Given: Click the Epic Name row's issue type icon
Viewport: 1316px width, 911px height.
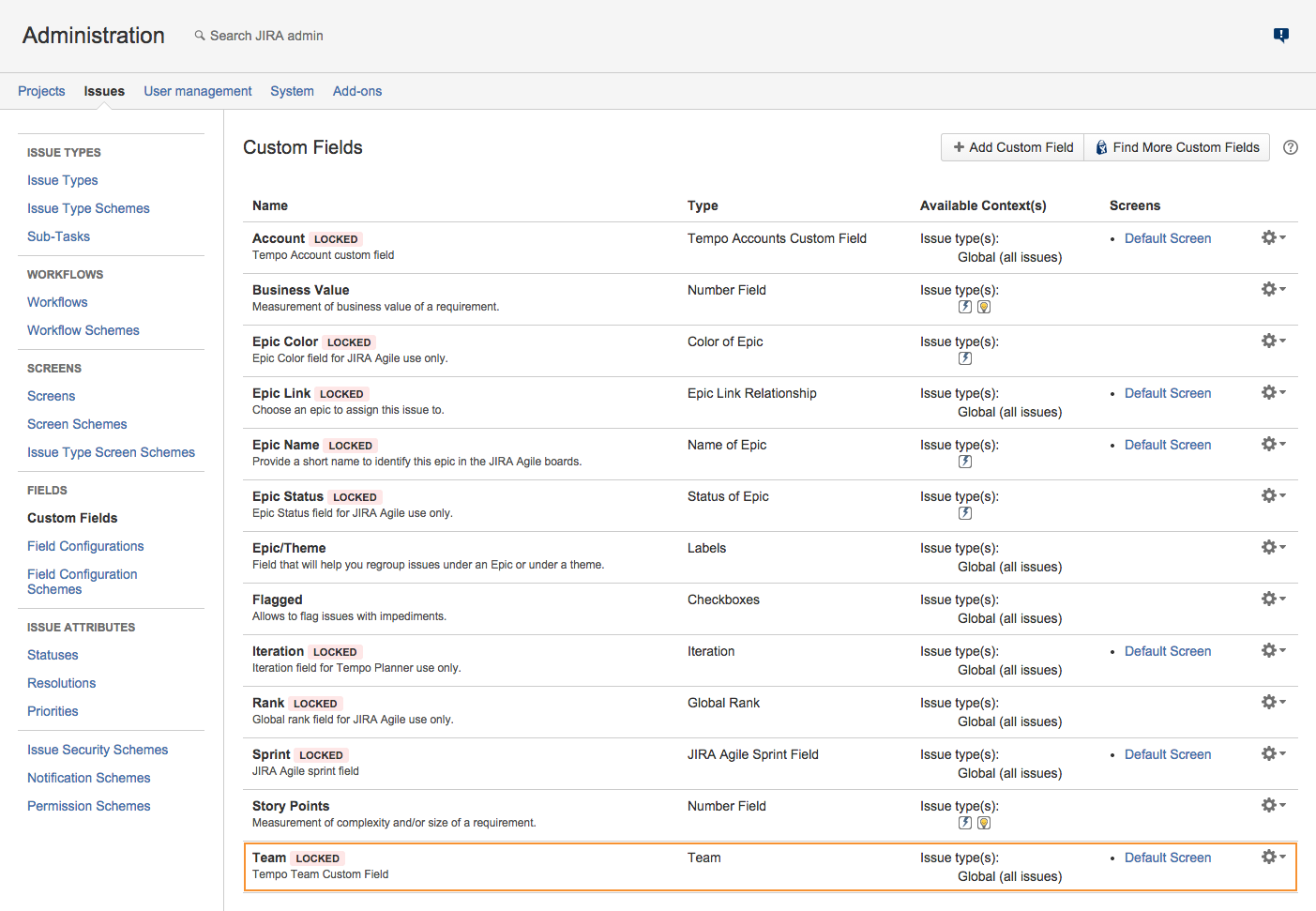Looking at the screenshot, I should [964, 461].
